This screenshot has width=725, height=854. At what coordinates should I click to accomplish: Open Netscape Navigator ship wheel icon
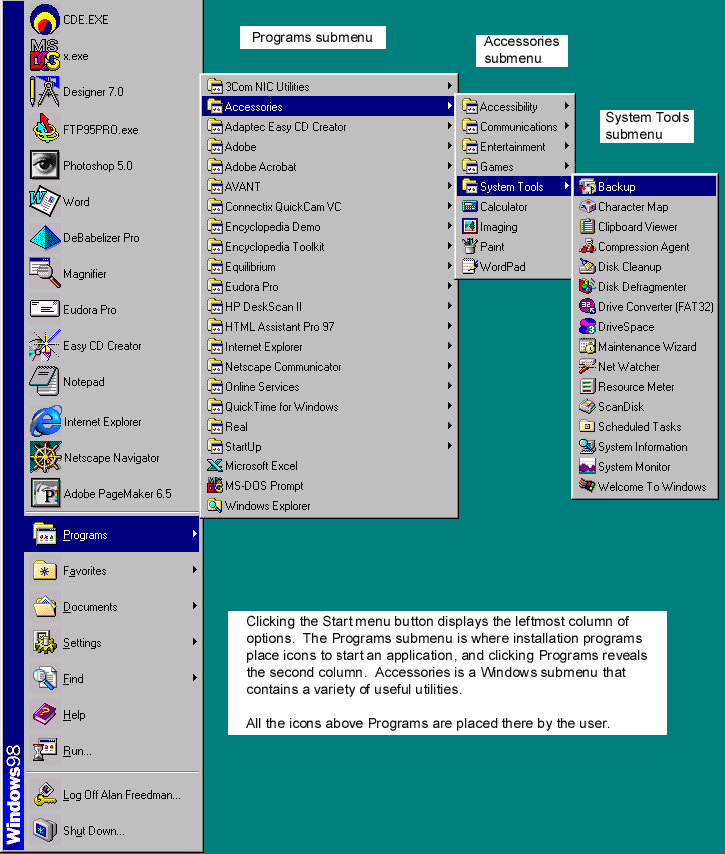click(x=46, y=457)
